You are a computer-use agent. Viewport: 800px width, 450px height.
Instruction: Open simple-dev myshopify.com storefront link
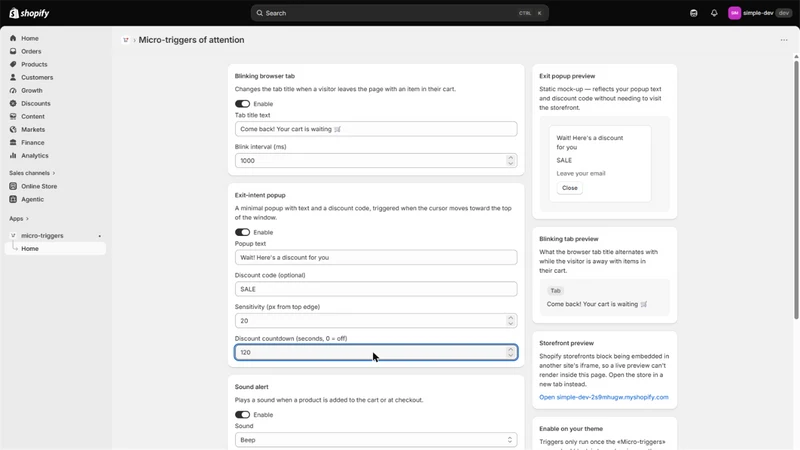click(x=604, y=397)
